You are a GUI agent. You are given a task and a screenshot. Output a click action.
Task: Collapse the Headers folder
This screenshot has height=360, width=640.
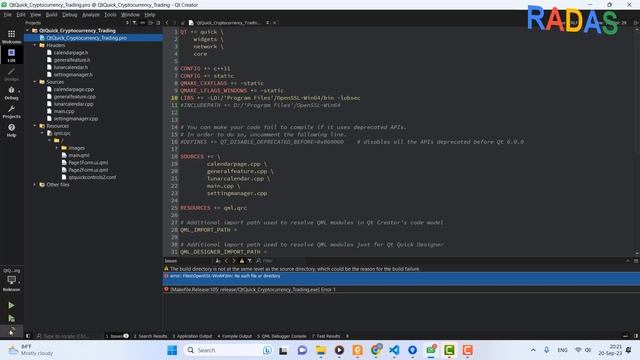coord(35,45)
